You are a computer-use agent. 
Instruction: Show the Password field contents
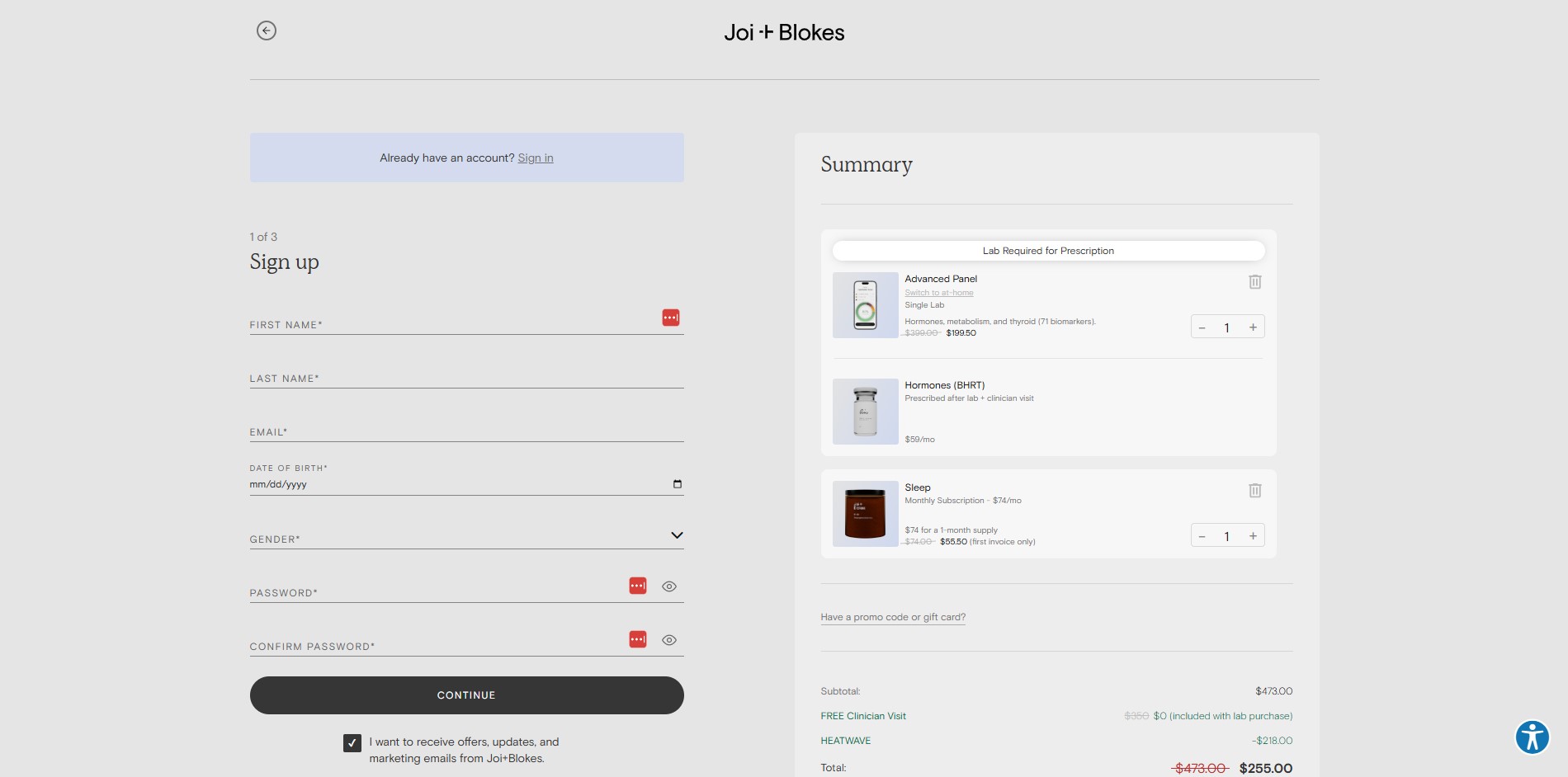669,586
